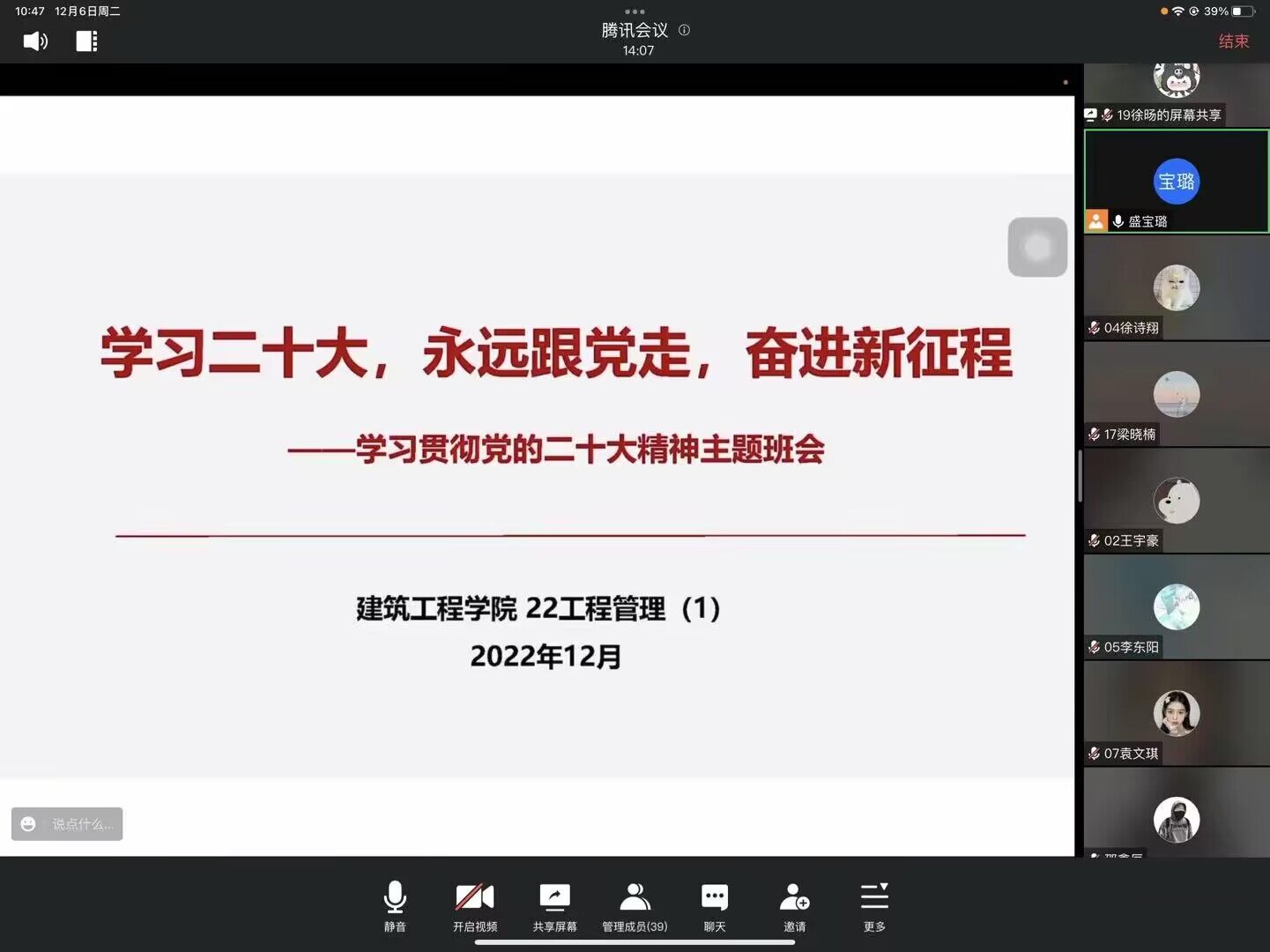
Task: Select 盛宝璐 participant video tile
Action: point(1176,182)
